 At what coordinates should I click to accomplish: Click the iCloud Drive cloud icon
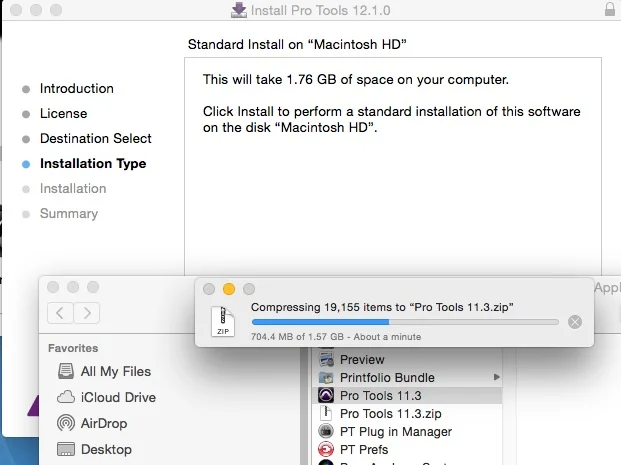(66, 397)
